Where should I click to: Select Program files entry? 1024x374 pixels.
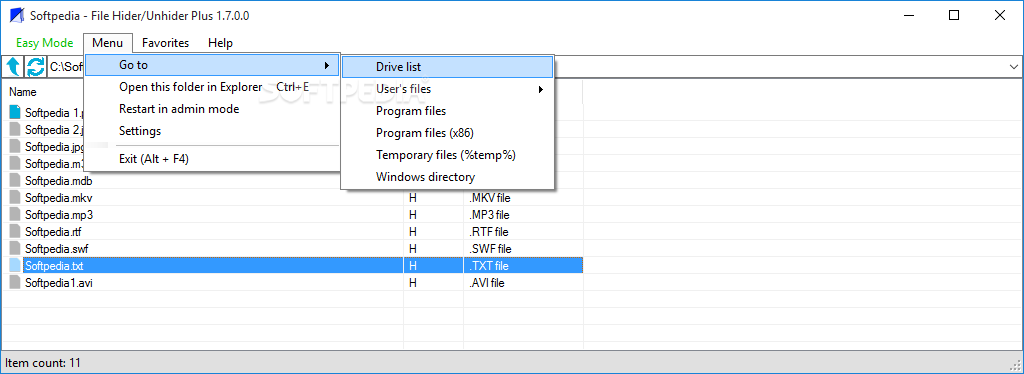pyautogui.click(x=447, y=111)
